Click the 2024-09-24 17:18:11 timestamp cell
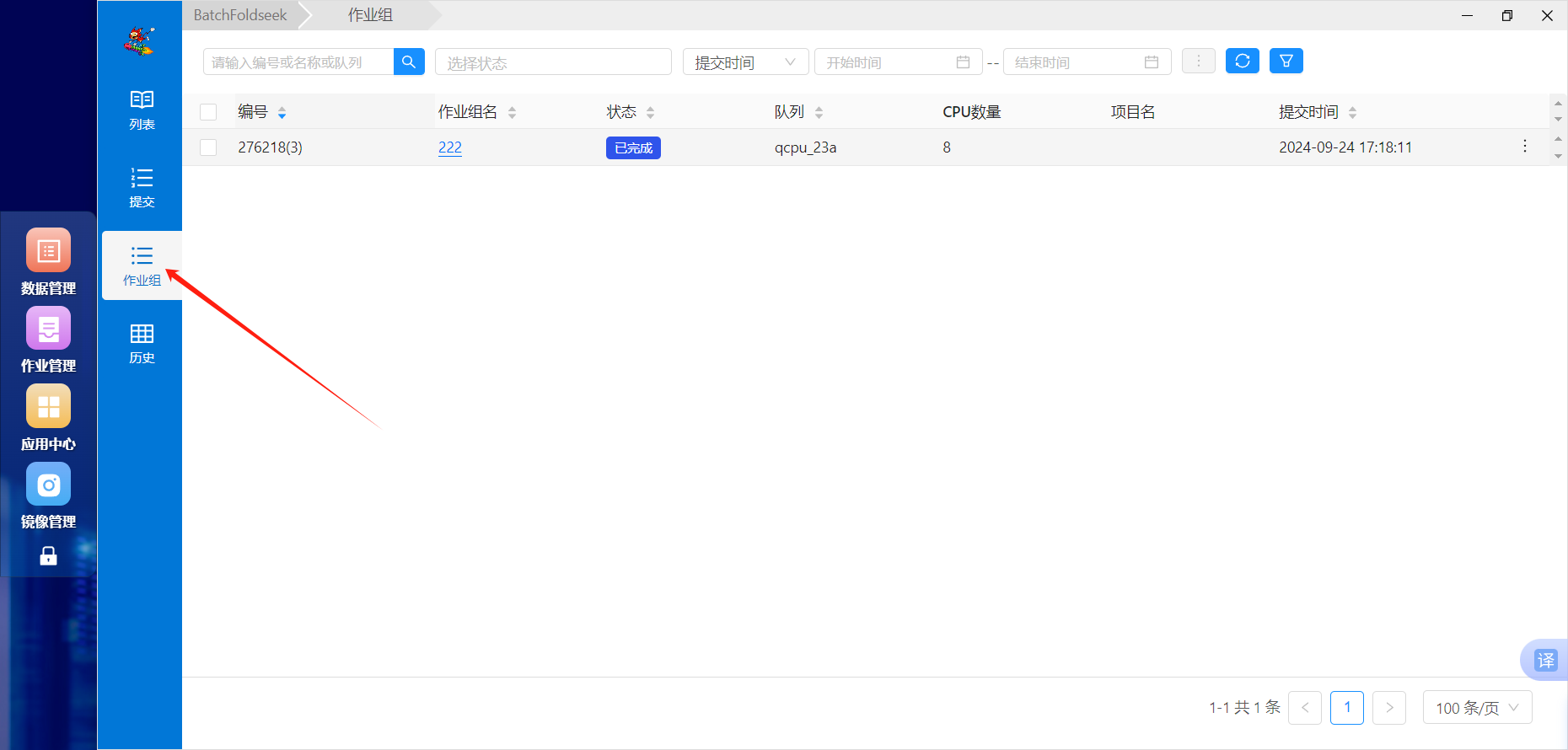1568x750 pixels. (1345, 147)
